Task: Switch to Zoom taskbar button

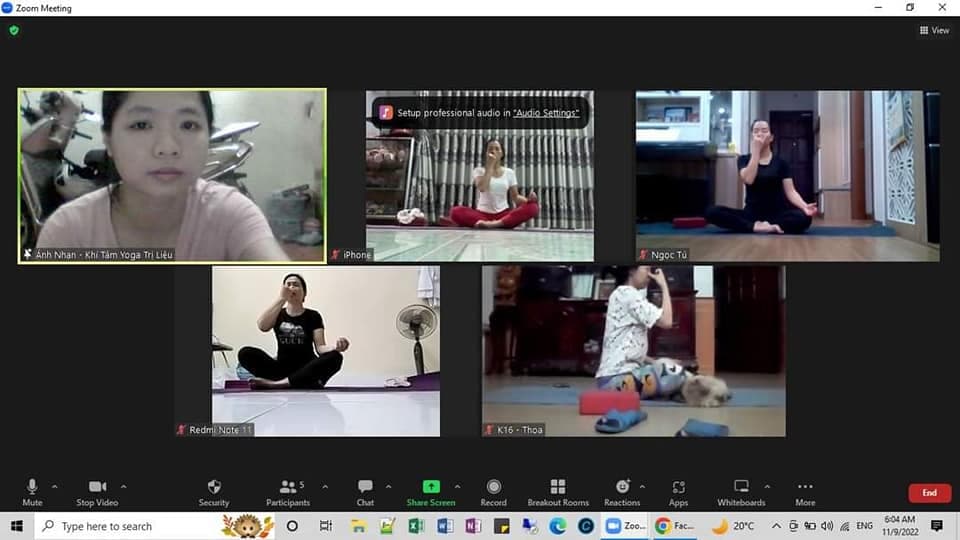Action: pos(625,526)
